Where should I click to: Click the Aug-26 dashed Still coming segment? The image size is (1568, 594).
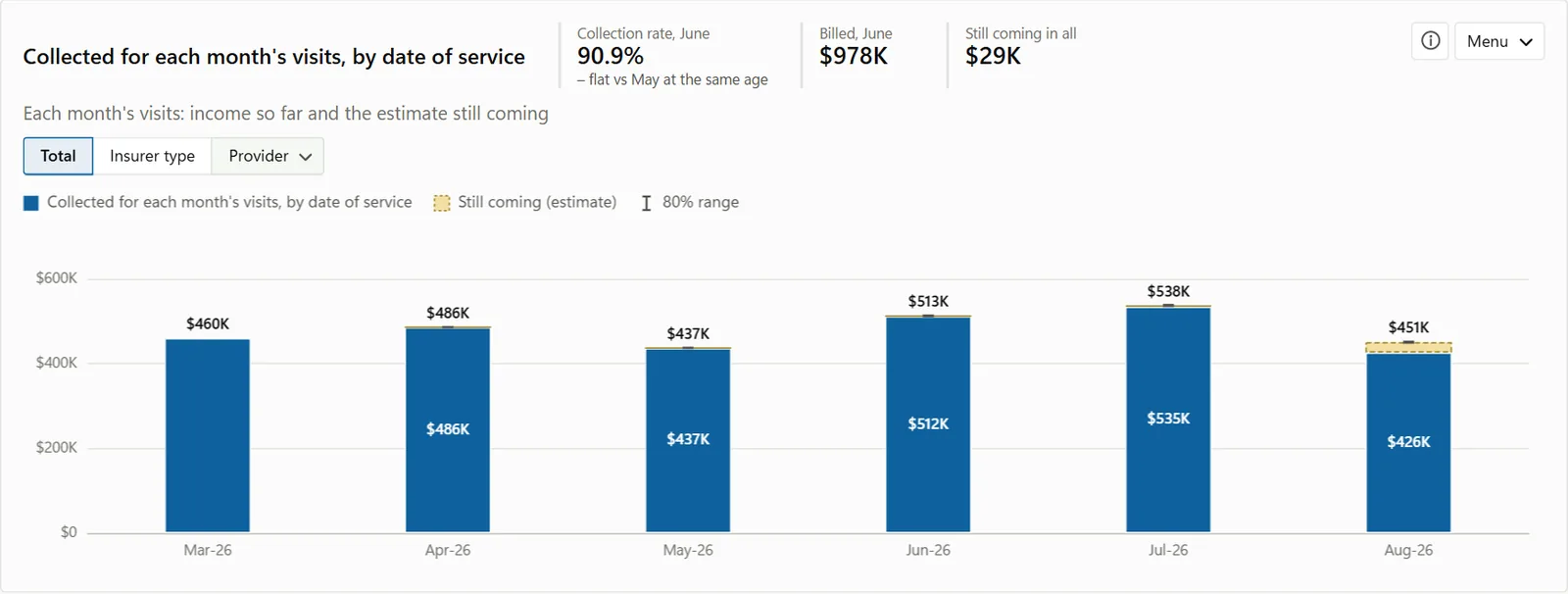[x=1408, y=348]
